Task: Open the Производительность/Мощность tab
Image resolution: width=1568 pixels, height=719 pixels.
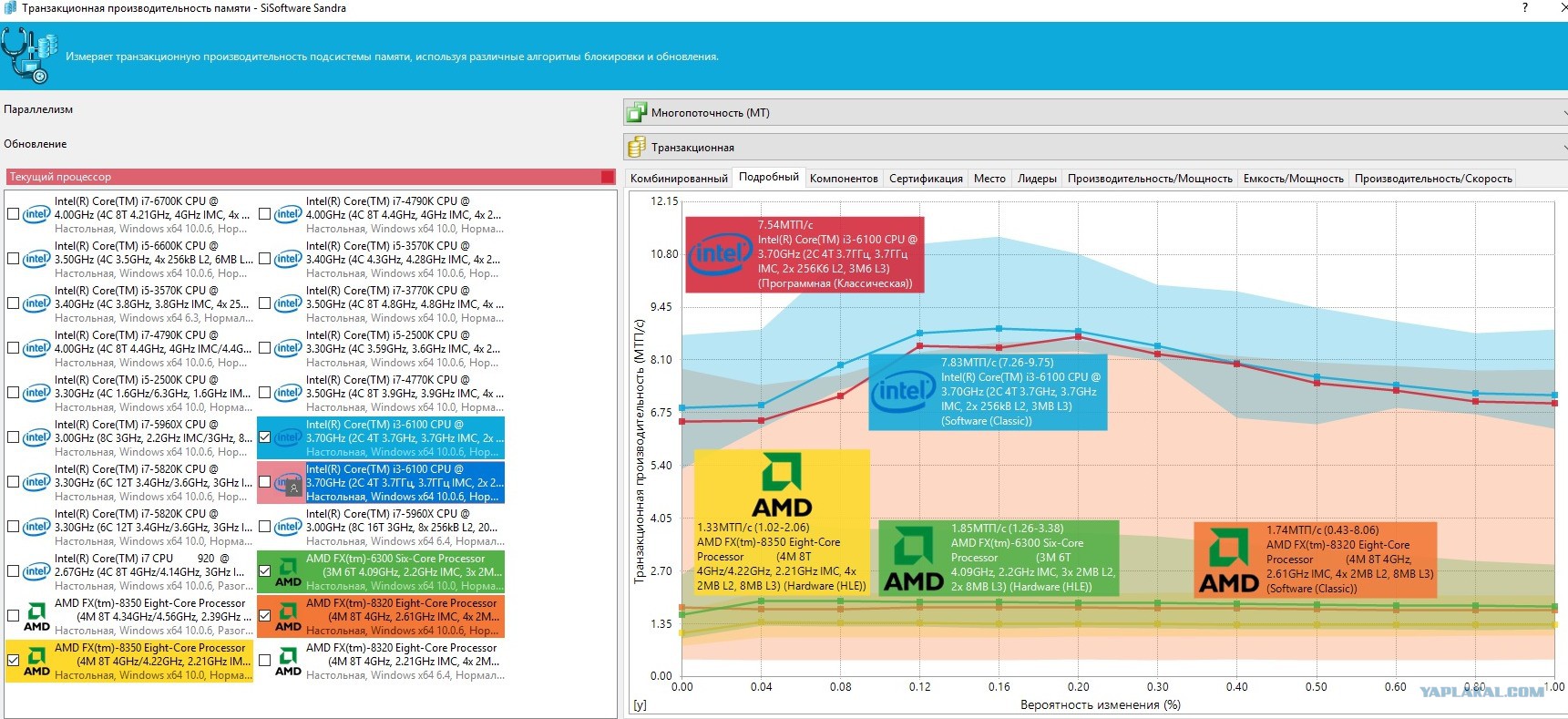Action: pos(1150,179)
